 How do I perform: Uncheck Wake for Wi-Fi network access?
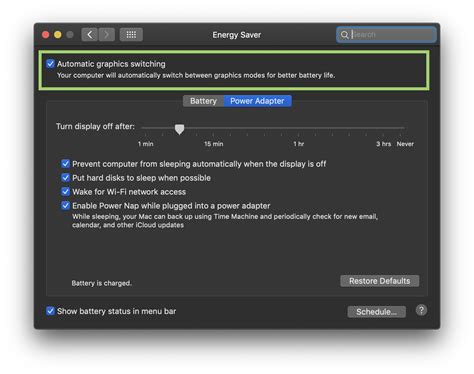coord(65,192)
